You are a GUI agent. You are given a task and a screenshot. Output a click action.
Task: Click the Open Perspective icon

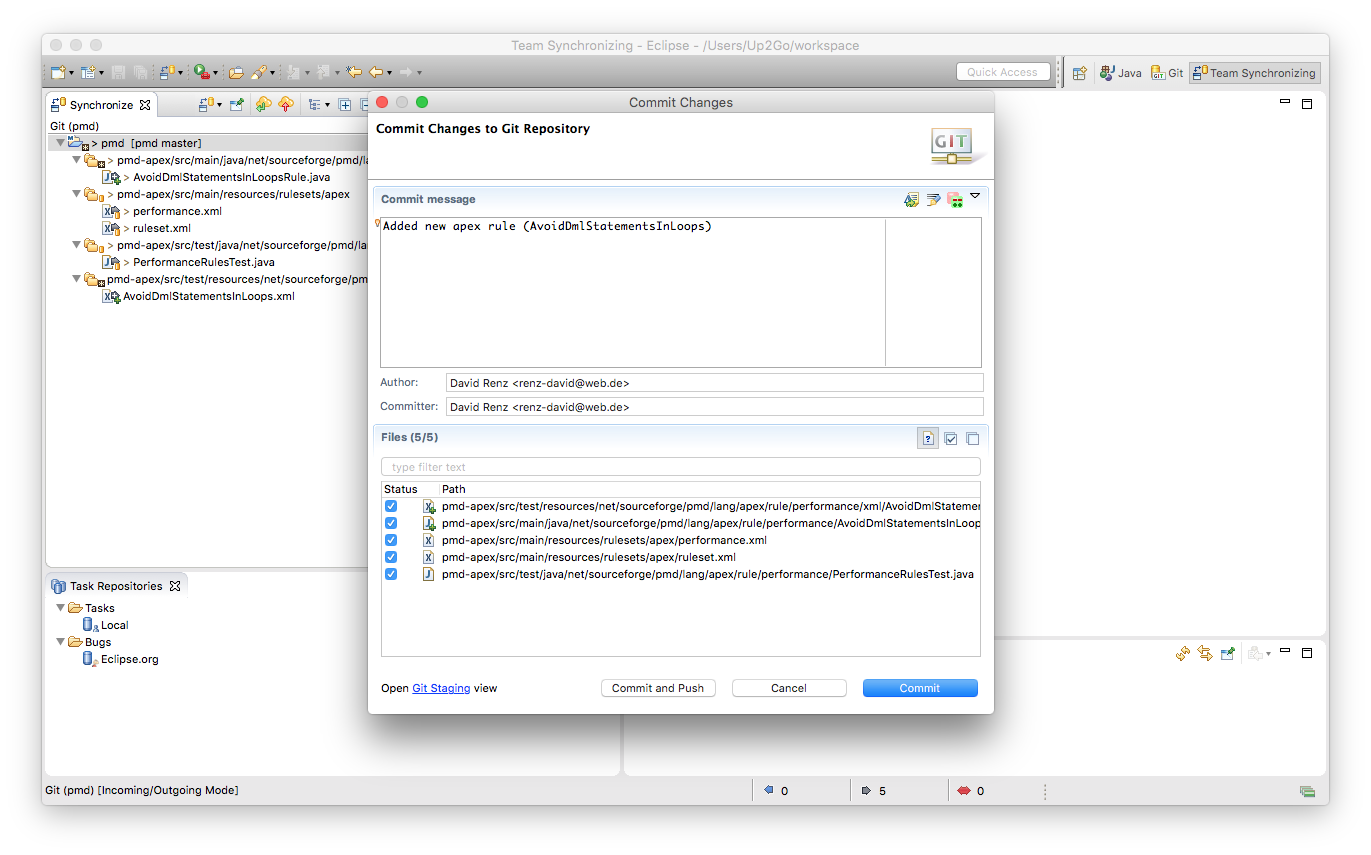pos(1079,73)
